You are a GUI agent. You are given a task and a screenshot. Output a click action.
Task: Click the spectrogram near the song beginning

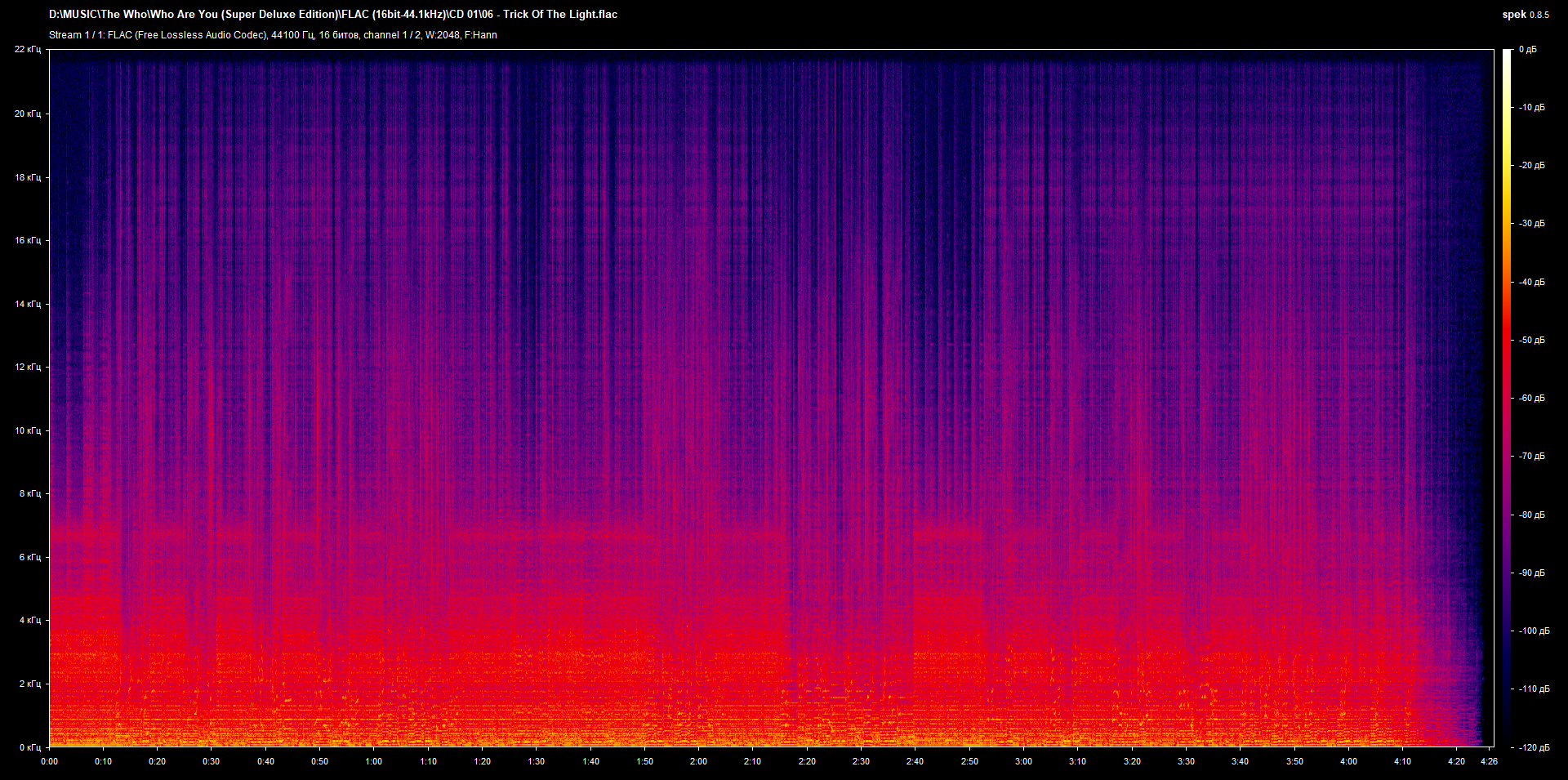click(82, 408)
